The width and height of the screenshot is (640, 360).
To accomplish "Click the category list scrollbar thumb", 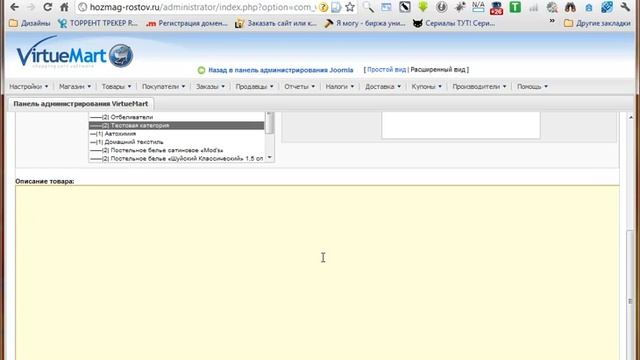I will (269, 124).
